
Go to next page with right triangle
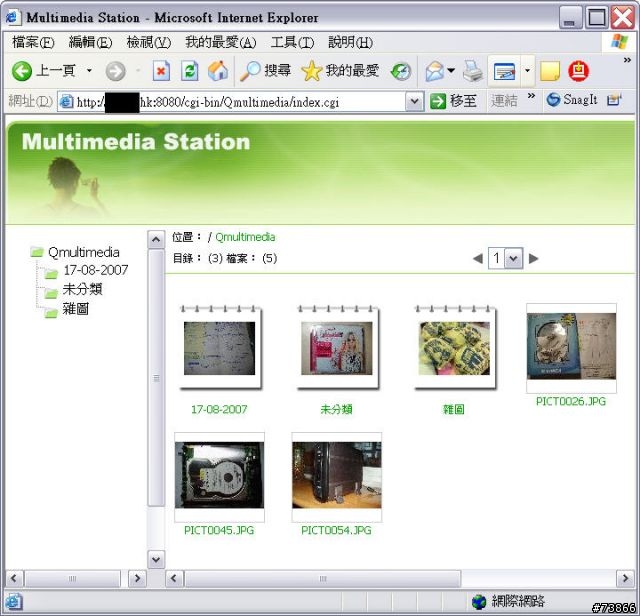[x=533, y=258]
